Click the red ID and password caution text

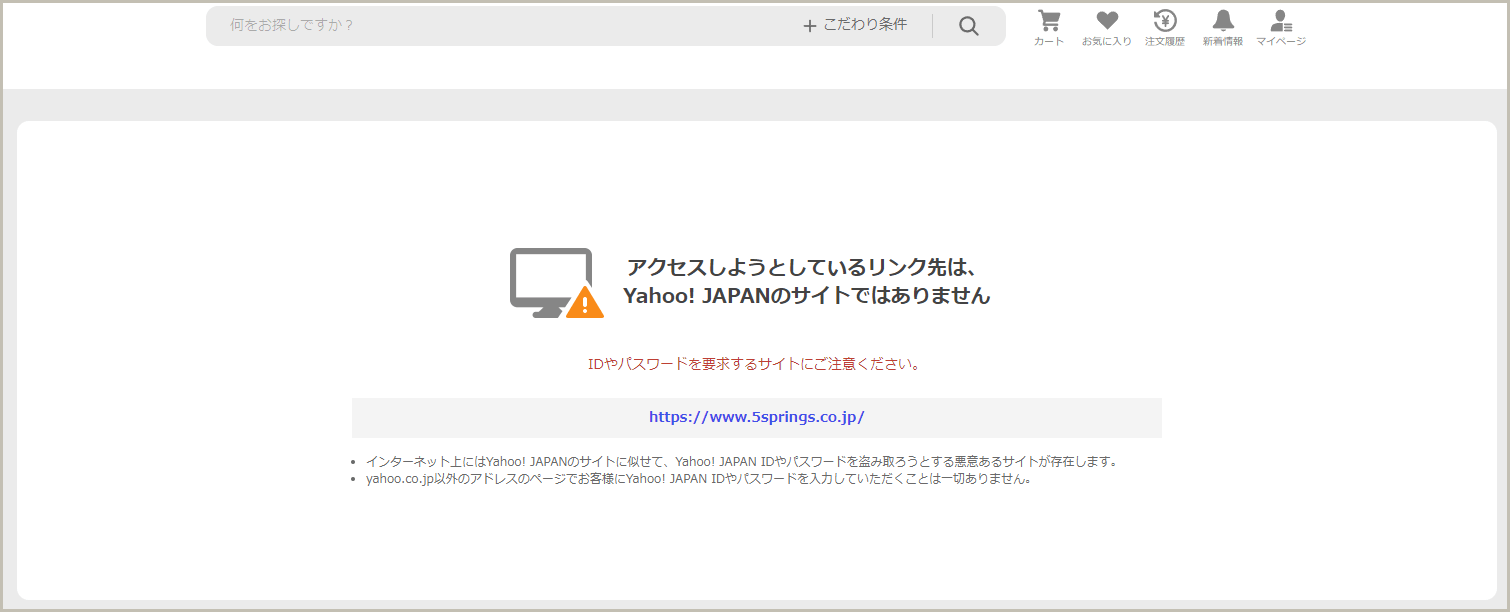(756, 364)
